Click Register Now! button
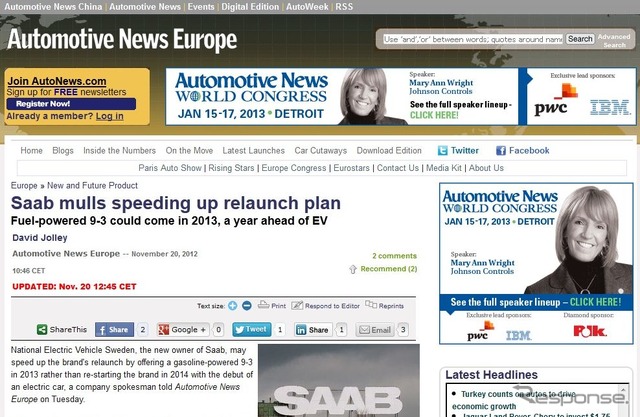The width and height of the screenshot is (640, 417). point(71,104)
